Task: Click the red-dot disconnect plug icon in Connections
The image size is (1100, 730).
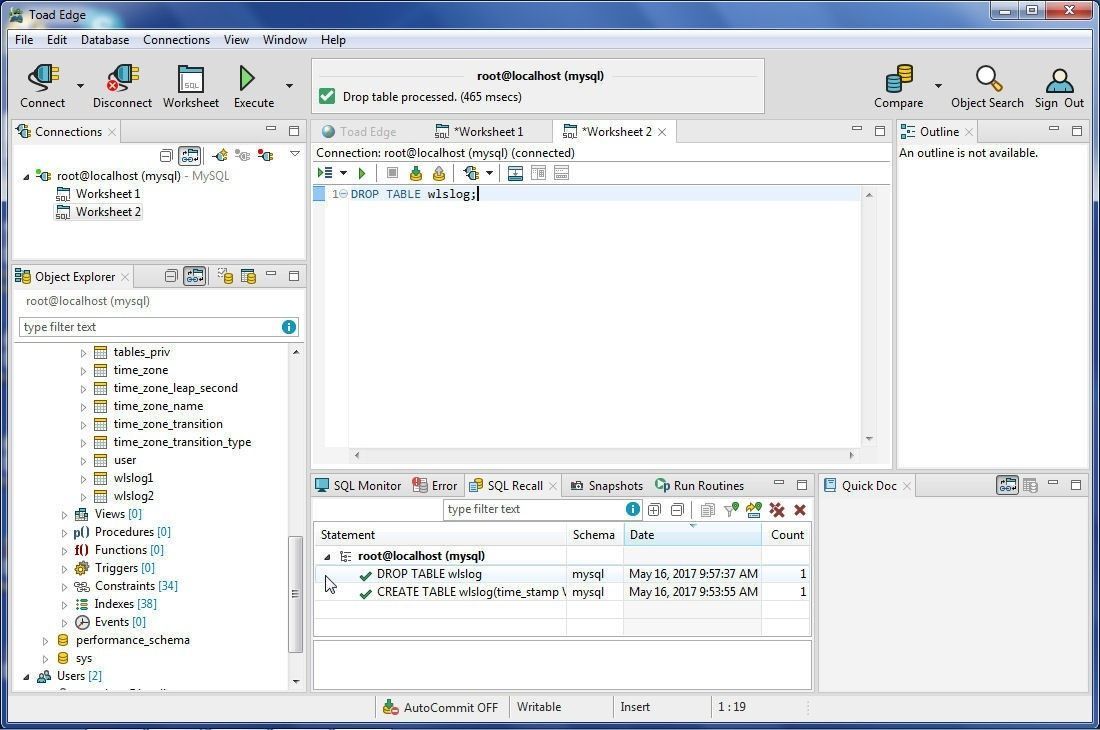Action: pos(265,155)
